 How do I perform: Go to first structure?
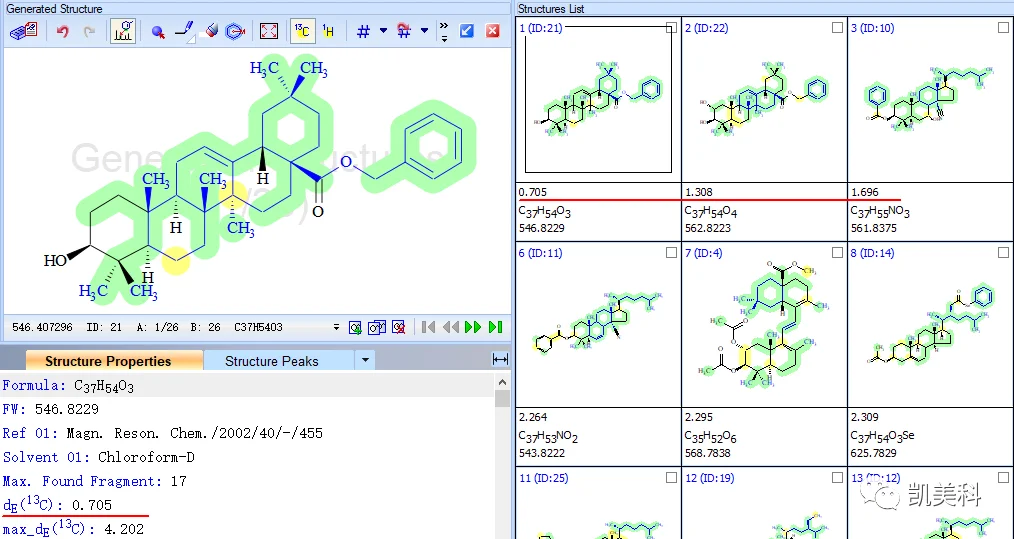click(428, 327)
